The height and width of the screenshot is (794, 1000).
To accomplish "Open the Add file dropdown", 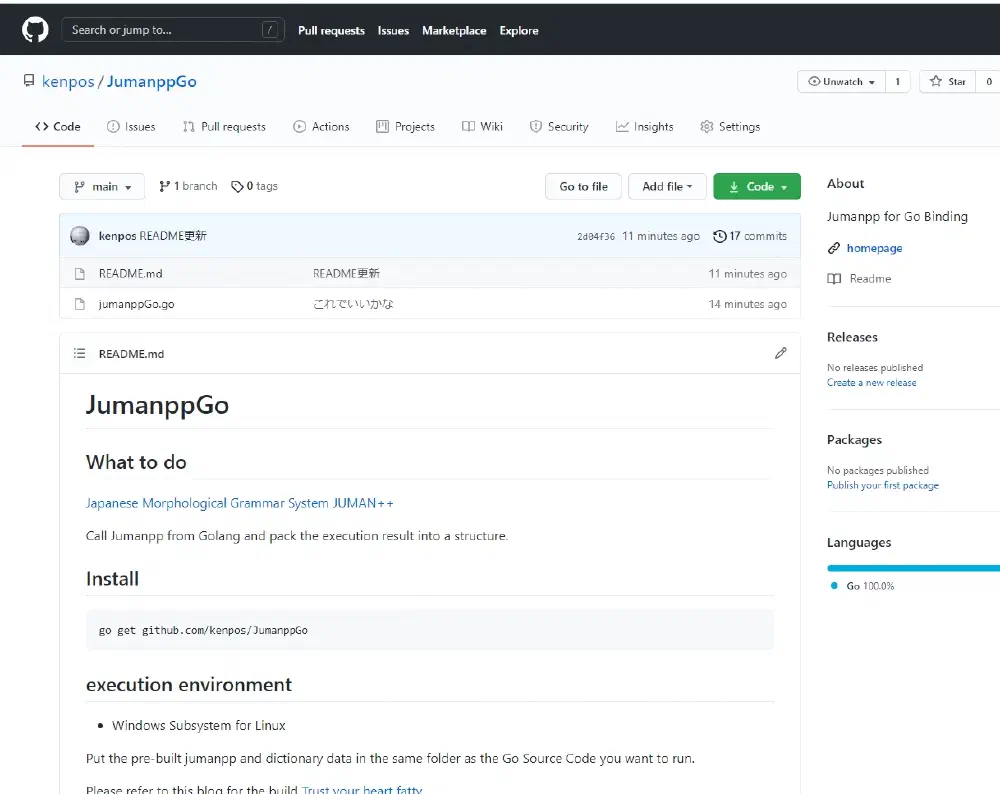I will click(x=667, y=186).
